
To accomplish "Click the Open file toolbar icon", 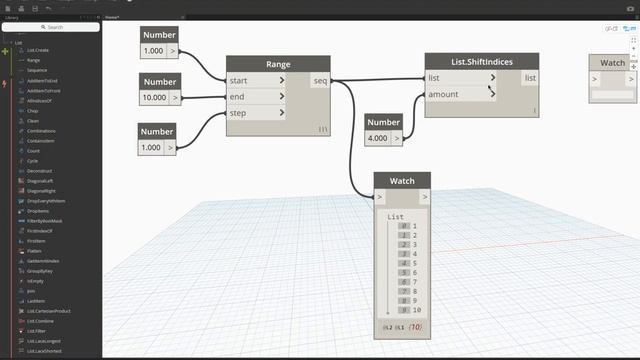I will pos(21,8).
